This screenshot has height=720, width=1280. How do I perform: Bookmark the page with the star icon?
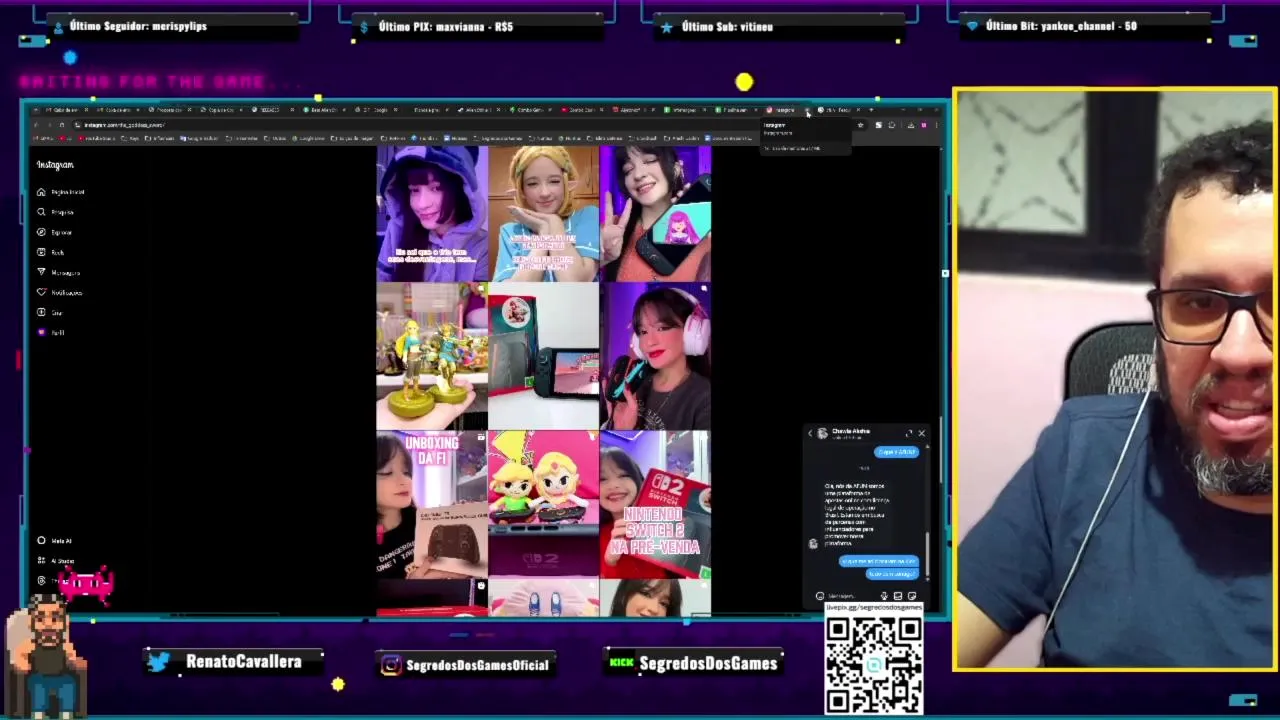(860, 125)
